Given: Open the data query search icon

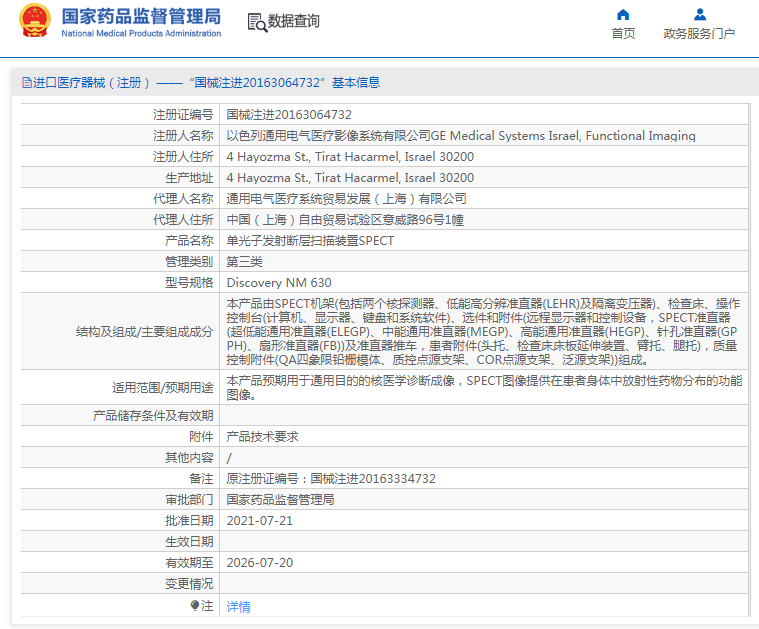Looking at the screenshot, I should [x=257, y=22].
